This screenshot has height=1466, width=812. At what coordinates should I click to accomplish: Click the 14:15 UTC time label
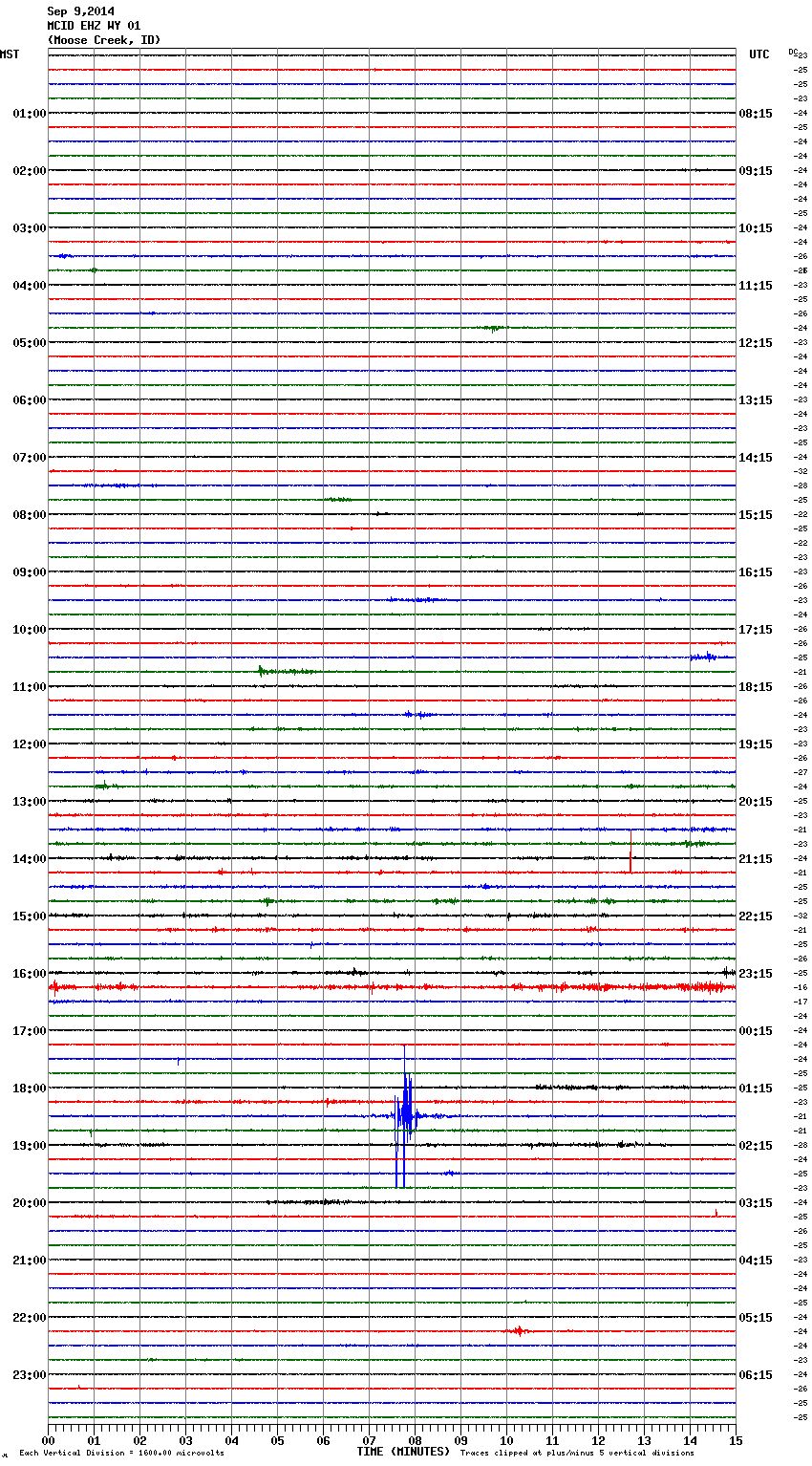coord(756,458)
